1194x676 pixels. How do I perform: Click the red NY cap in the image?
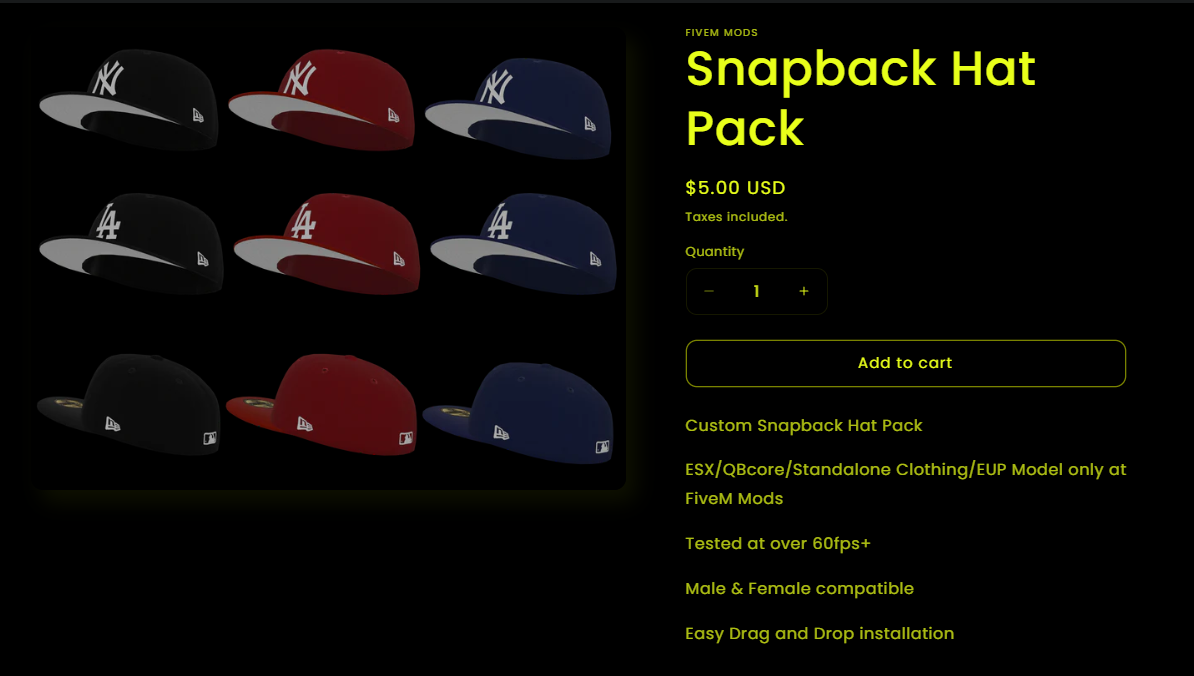[x=322, y=100]
